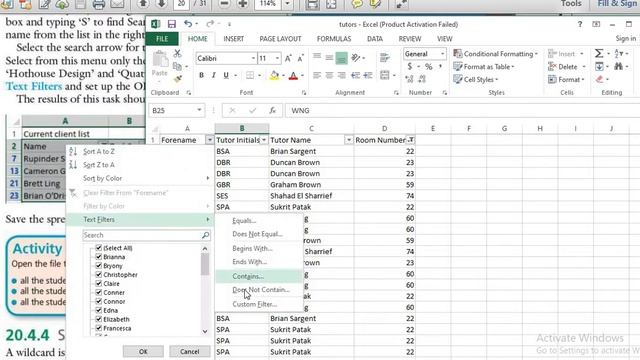Click Decrease Font Size icon
Screen dimensions: 640x360
[x=300, y=58]
